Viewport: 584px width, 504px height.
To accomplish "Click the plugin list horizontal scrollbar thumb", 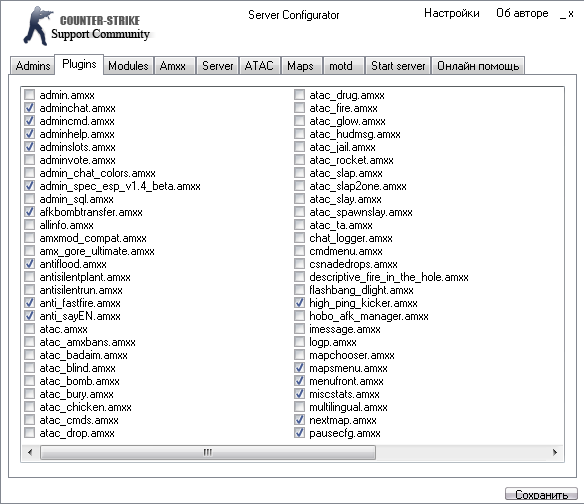I will click(208, 452).
